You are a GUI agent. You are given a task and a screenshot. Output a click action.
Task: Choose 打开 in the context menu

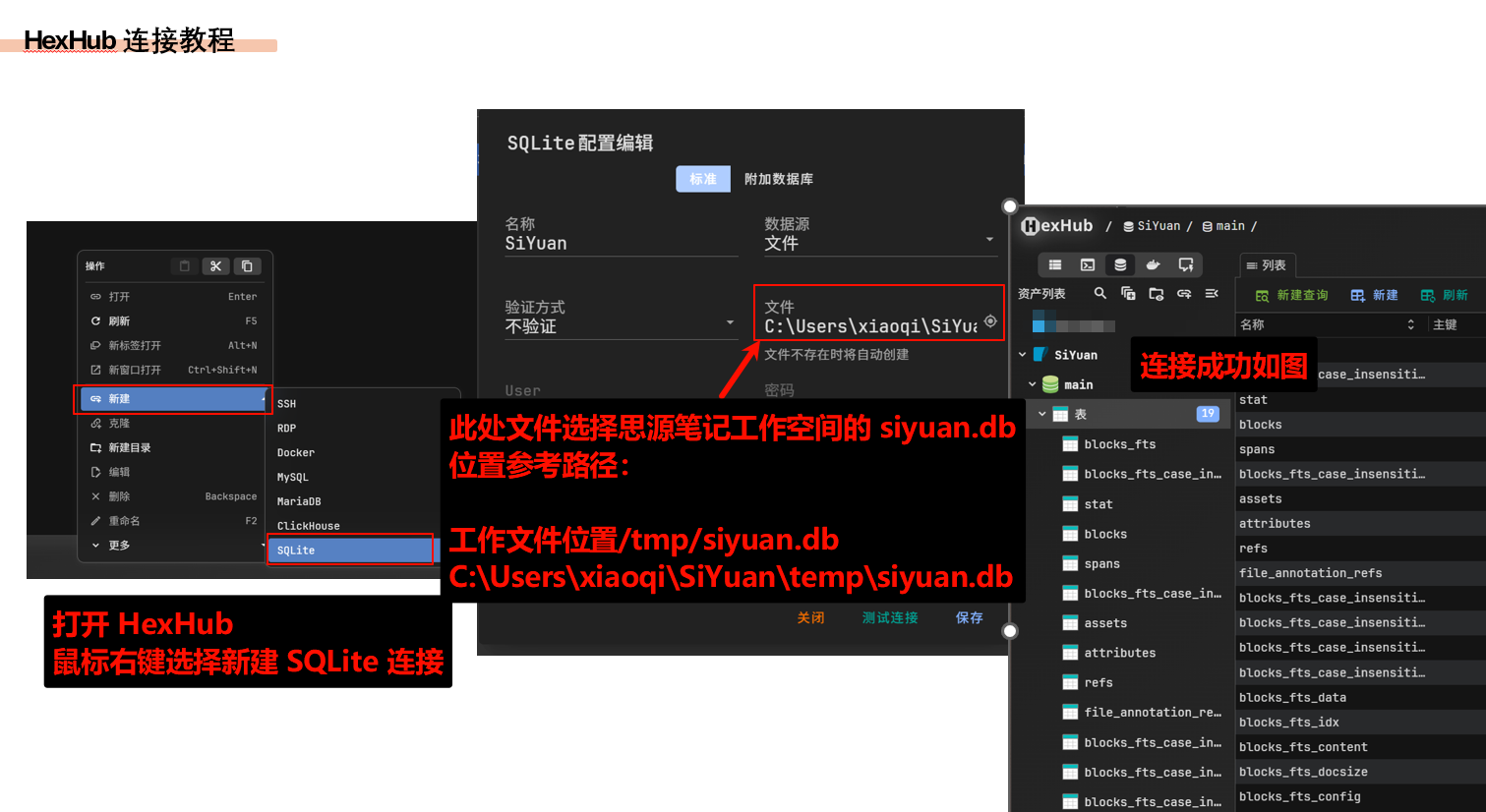point(174,297)
